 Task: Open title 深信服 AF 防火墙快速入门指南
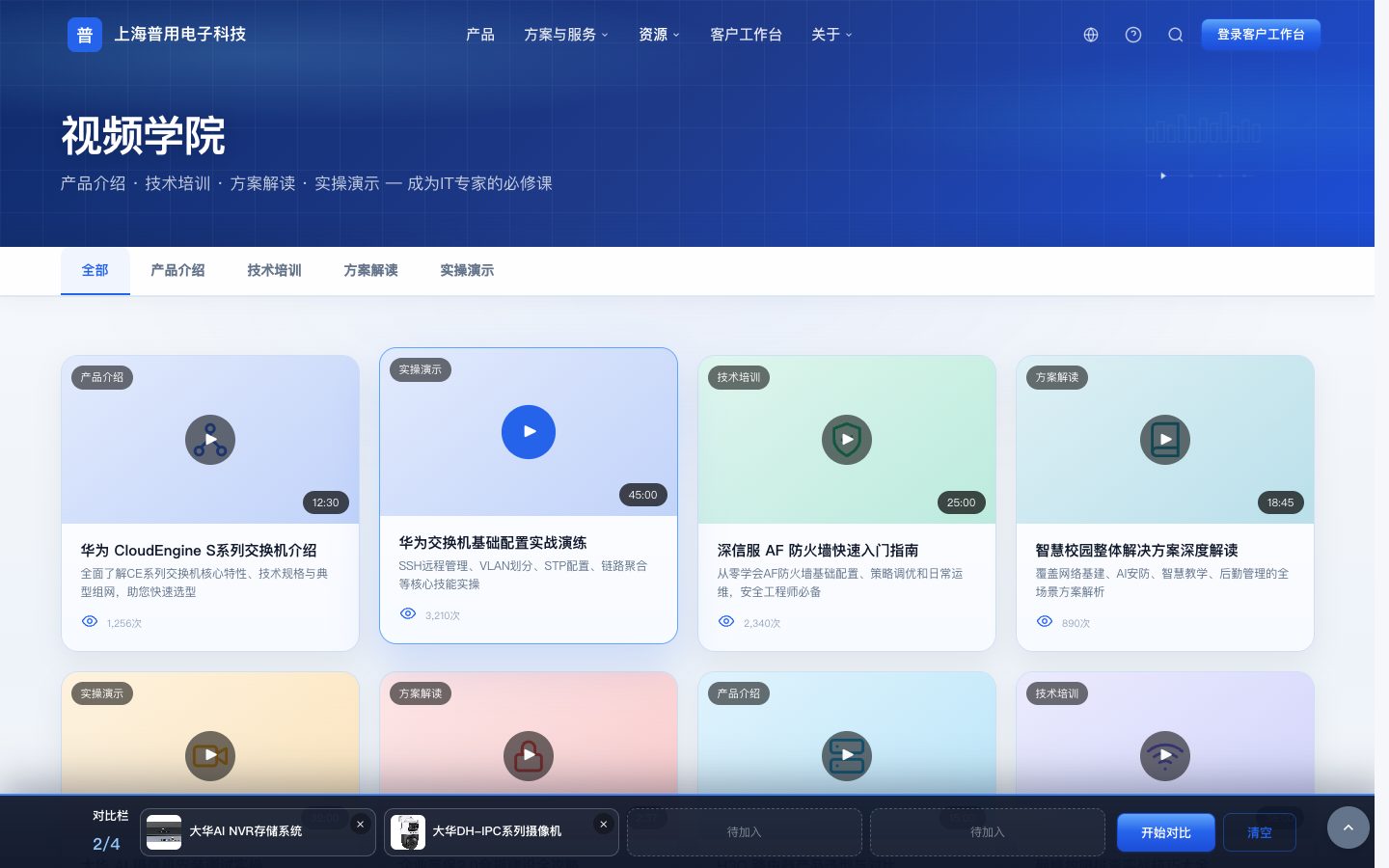pyautogui.click(x=818, y=551)
